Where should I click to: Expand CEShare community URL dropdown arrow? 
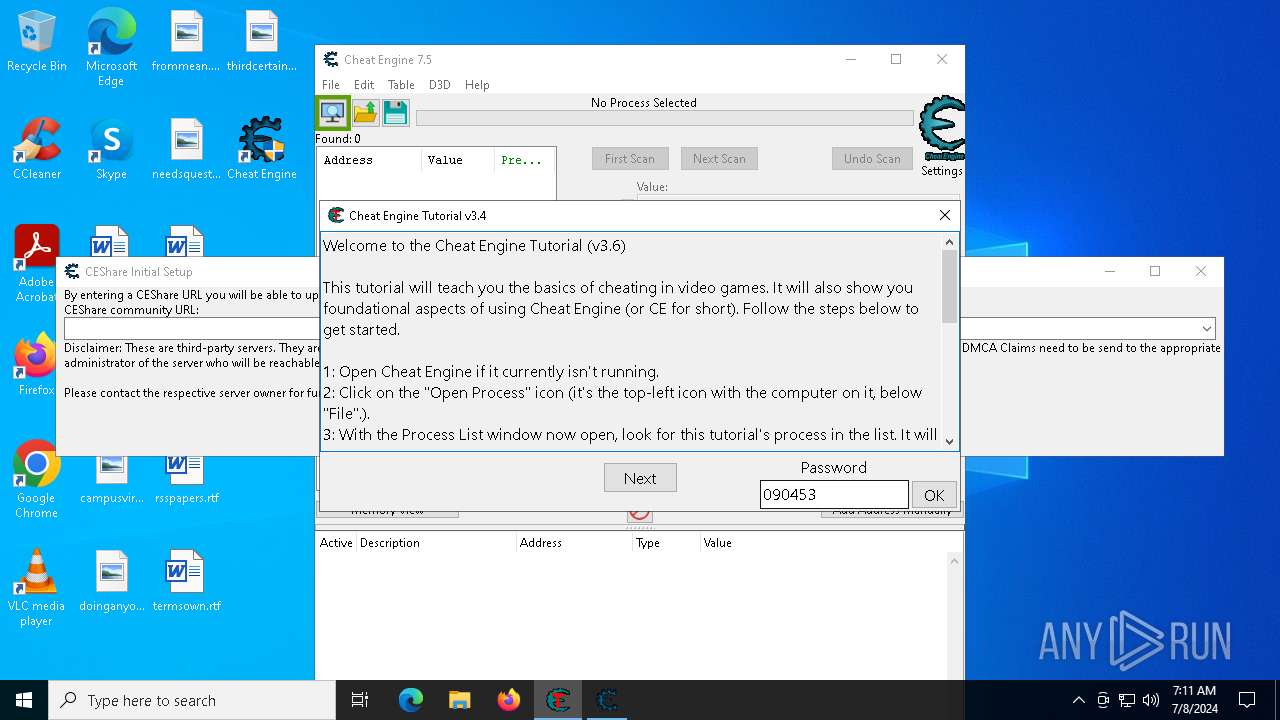(x=1208, y=328)
